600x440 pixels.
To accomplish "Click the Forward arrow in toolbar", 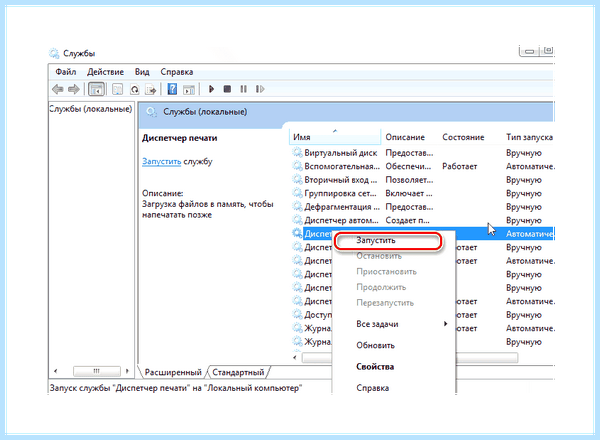I will coord(74,90).
